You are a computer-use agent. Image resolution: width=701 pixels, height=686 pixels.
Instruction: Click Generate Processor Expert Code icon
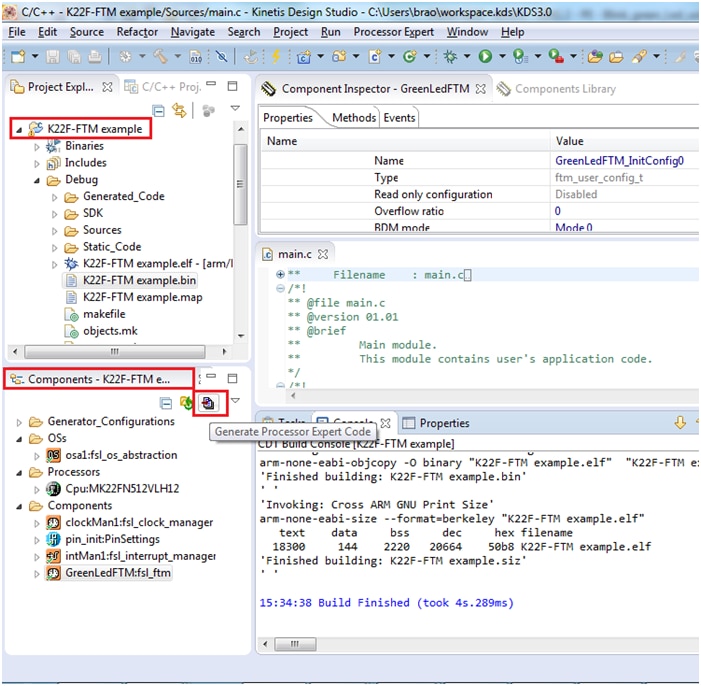click(208, 403)
